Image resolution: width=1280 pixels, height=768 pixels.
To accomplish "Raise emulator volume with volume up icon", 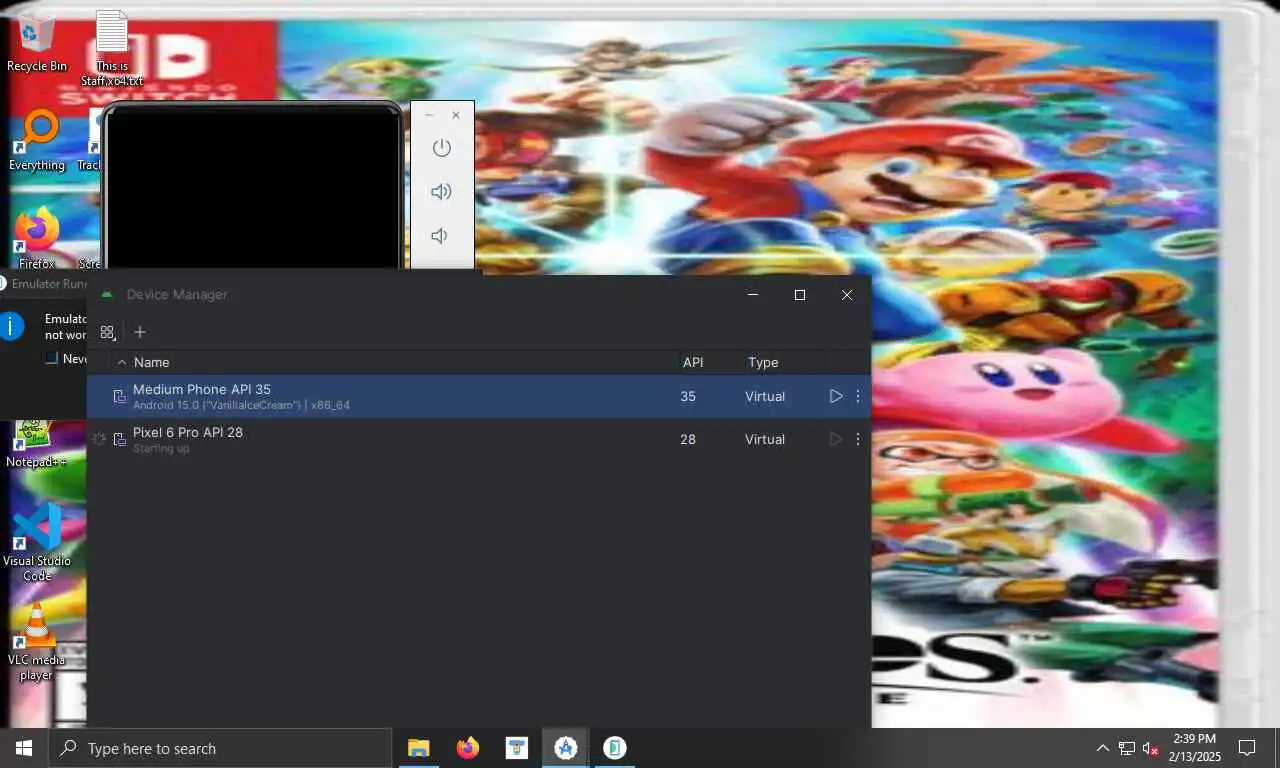I will point(441,191).
